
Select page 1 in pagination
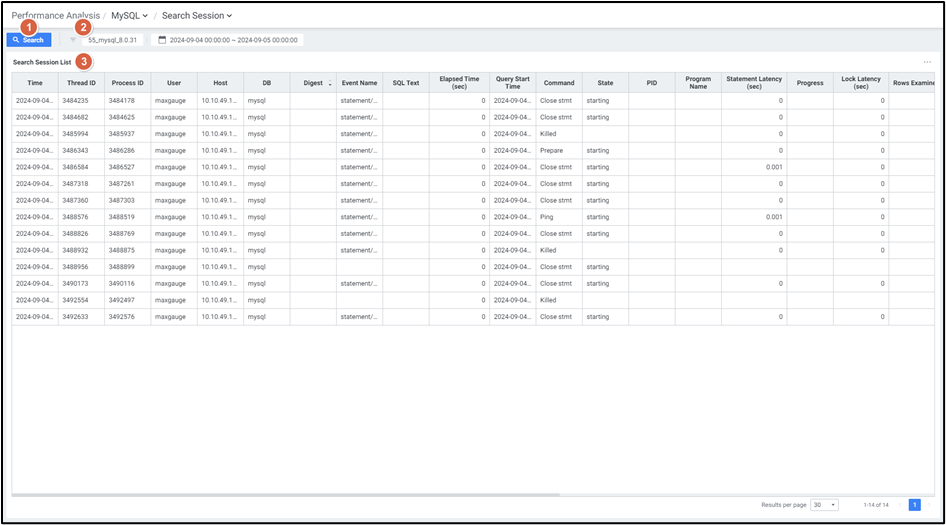pos(914,505)
